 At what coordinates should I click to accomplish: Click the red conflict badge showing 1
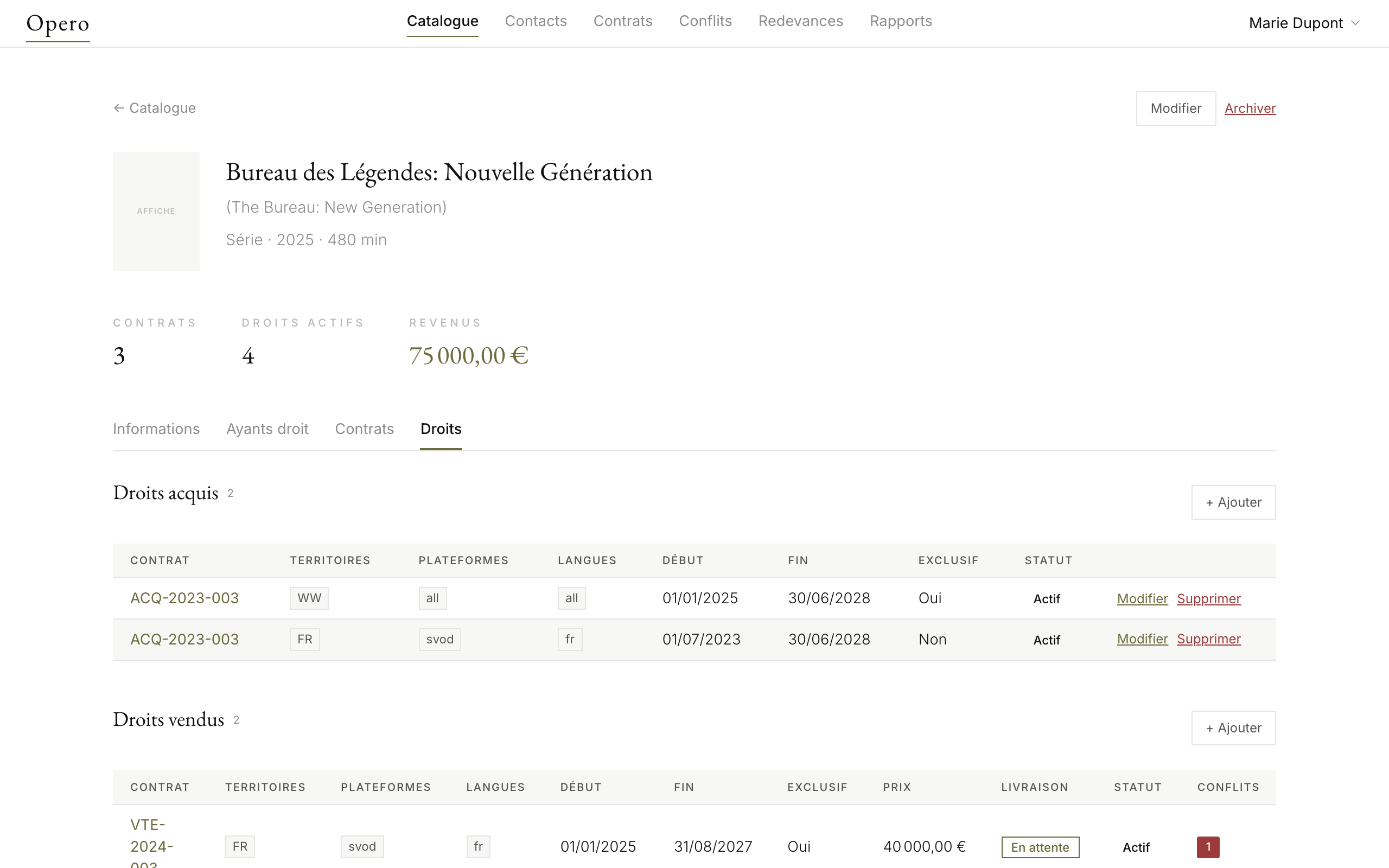(1208, 847)
